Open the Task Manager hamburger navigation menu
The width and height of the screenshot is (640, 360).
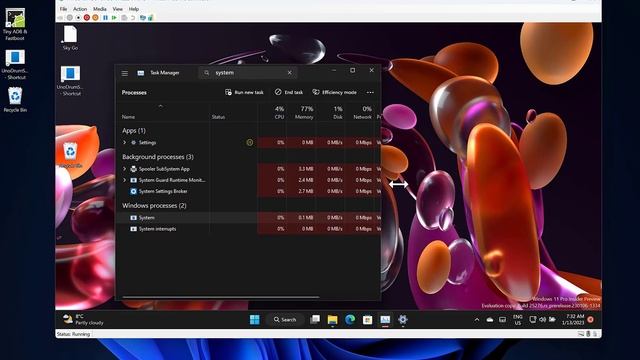pyautogui.click(x=124, y=73)
